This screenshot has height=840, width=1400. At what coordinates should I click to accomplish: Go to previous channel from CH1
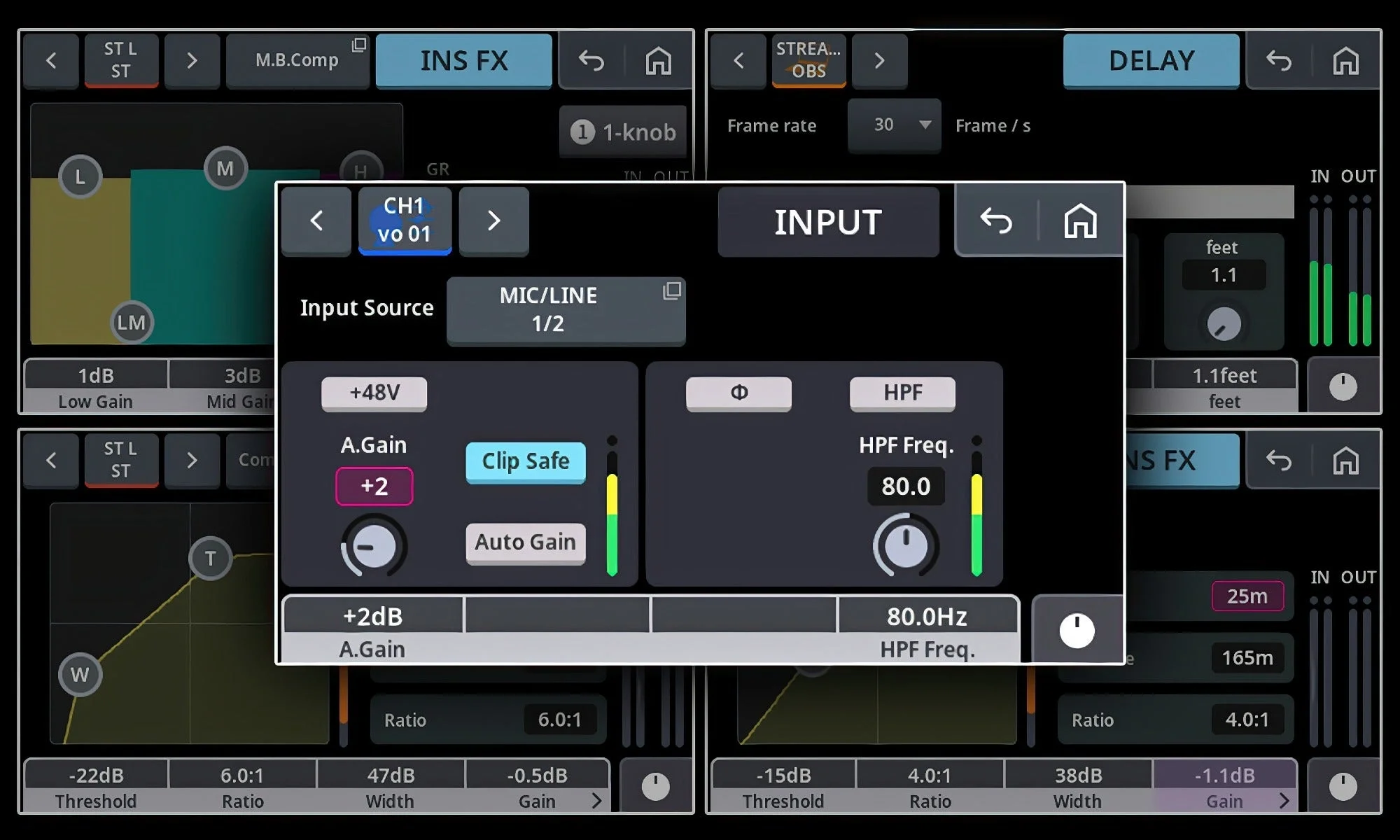316,221
